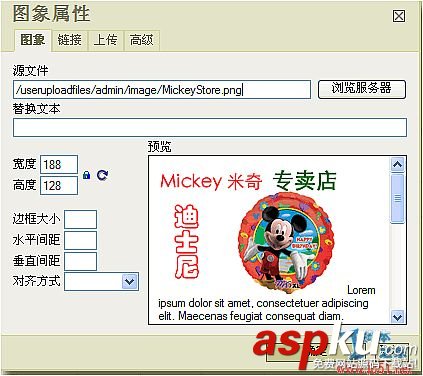Close the image properties dialog

pos(399,16)
